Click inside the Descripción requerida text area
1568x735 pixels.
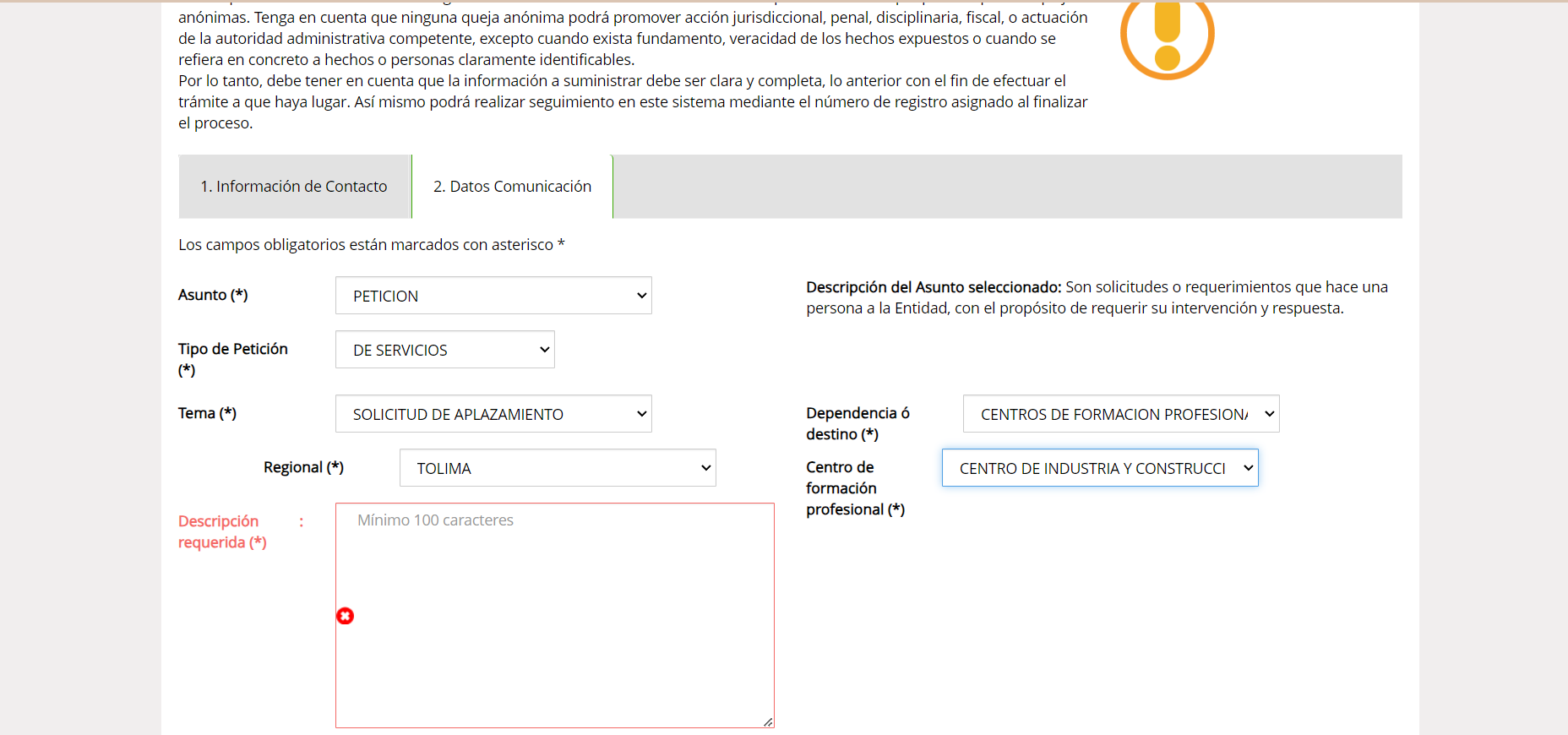555,616
